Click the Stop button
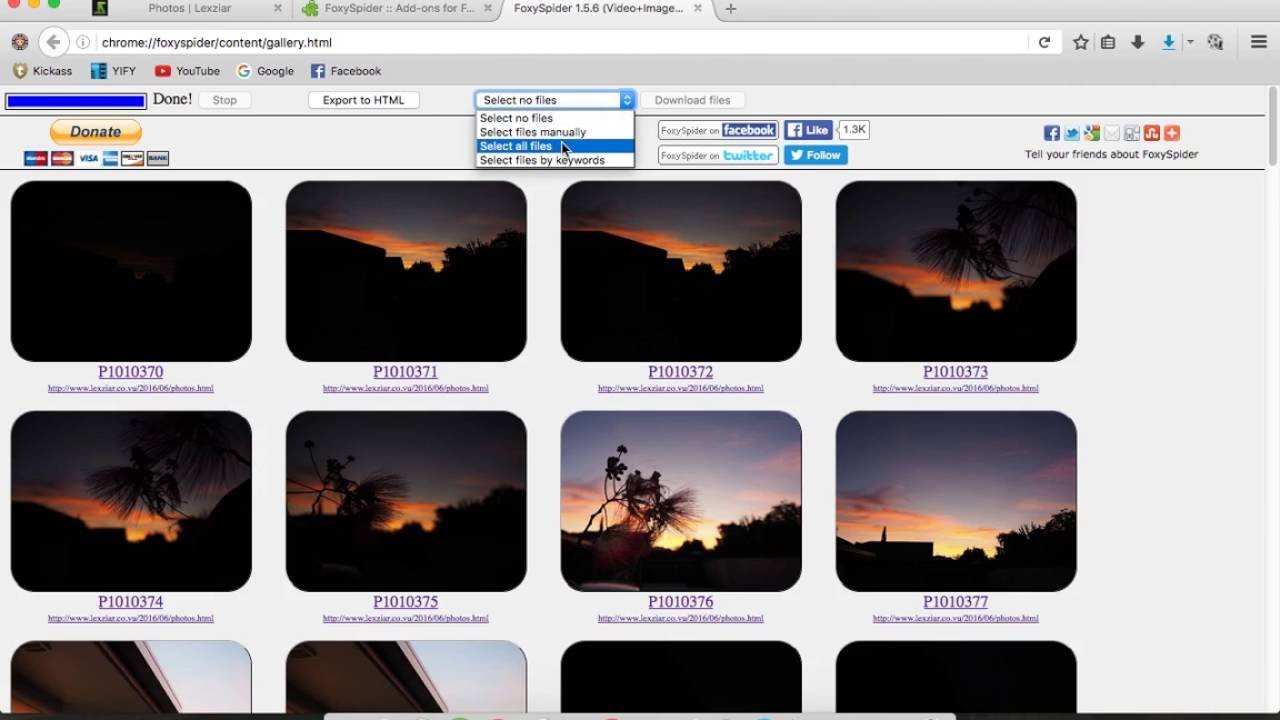The width and height of the screenshot is (1280, 720). coord(225,100)
